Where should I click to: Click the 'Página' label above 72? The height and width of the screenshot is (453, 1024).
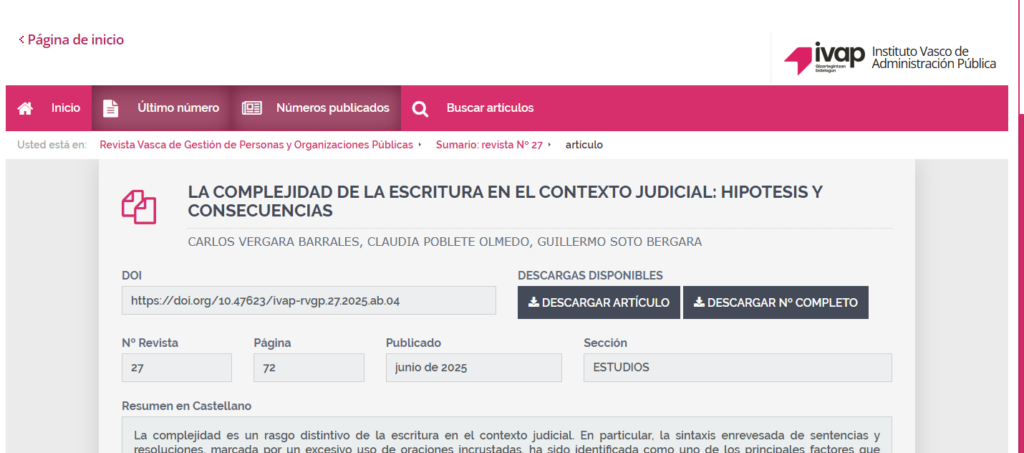point(272,343)
